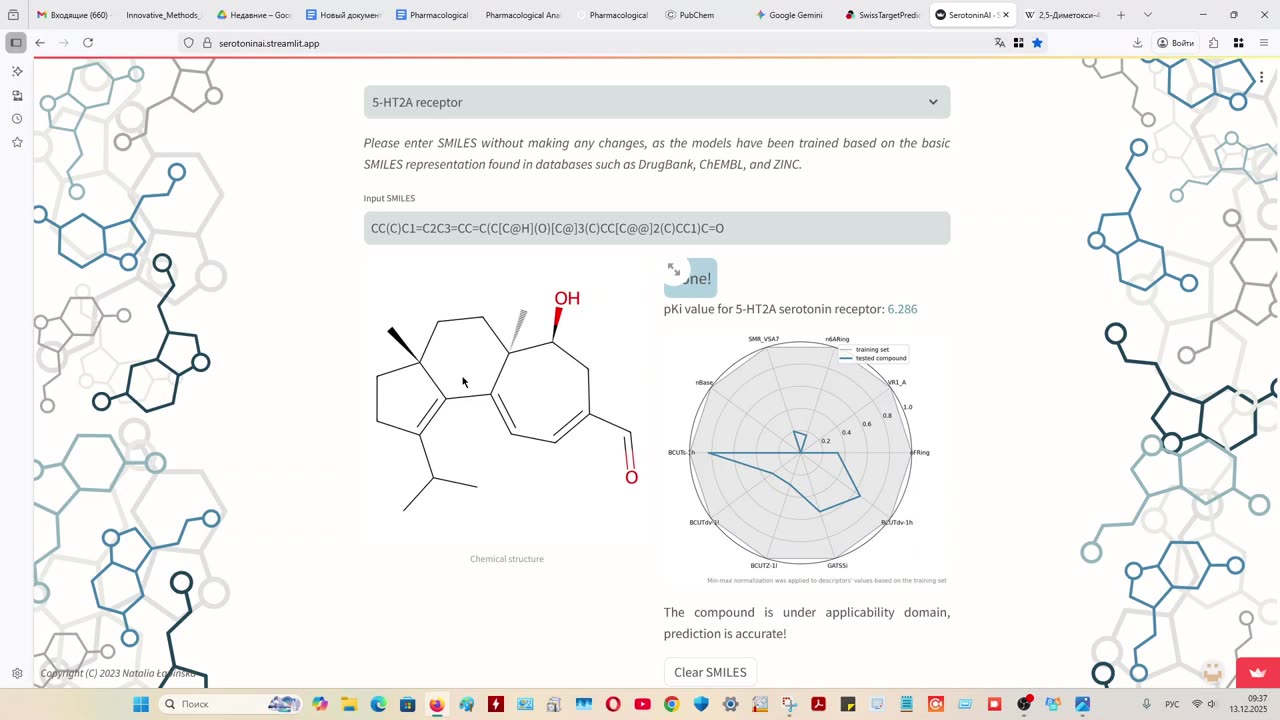1280x720 pixels.
Task: Open Firefox sidebar toggle icon
Action: (16, 43)
